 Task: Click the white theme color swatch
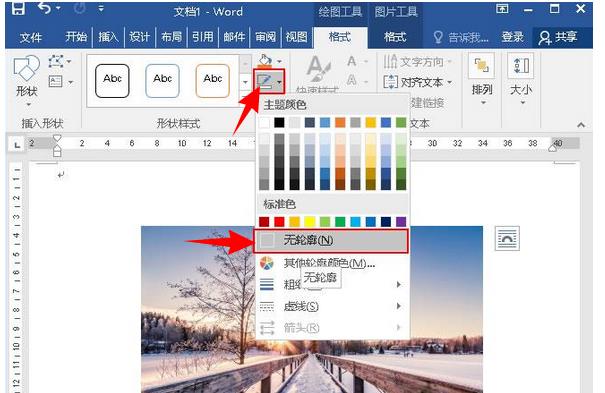tap(264, 123)
